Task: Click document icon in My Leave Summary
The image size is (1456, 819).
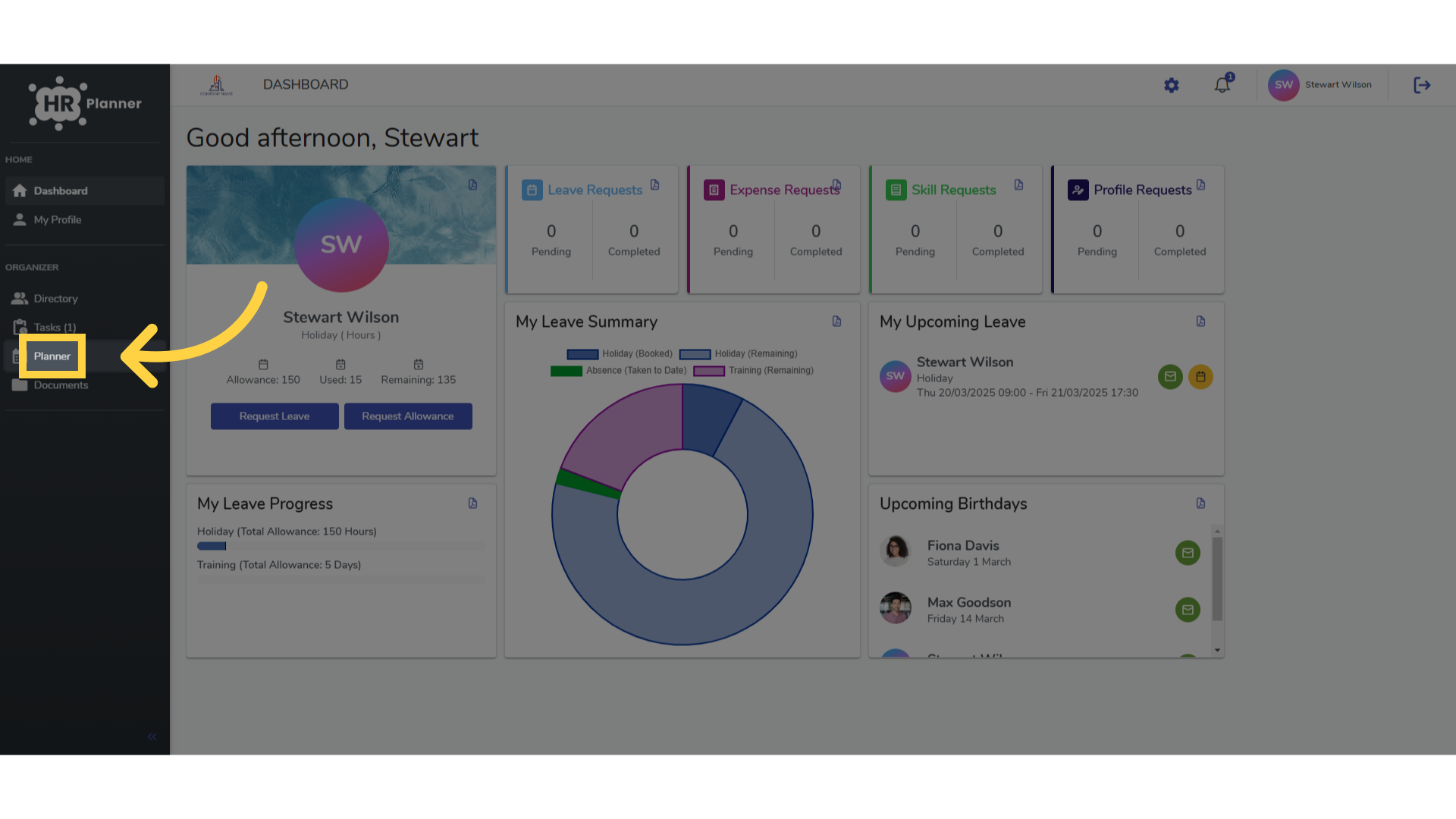Action: [837, 321]
